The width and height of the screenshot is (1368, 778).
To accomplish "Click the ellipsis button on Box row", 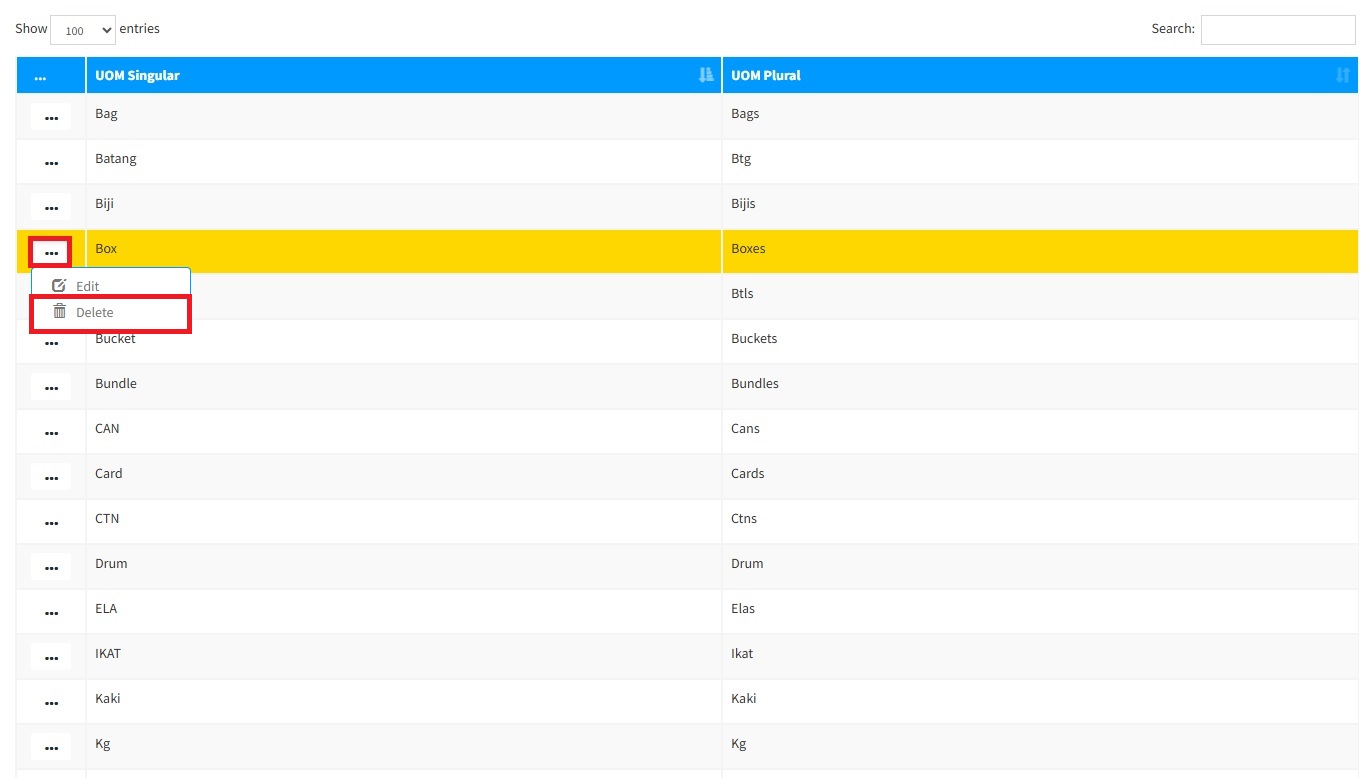I will pyautogui.click(x=51, y=252).
